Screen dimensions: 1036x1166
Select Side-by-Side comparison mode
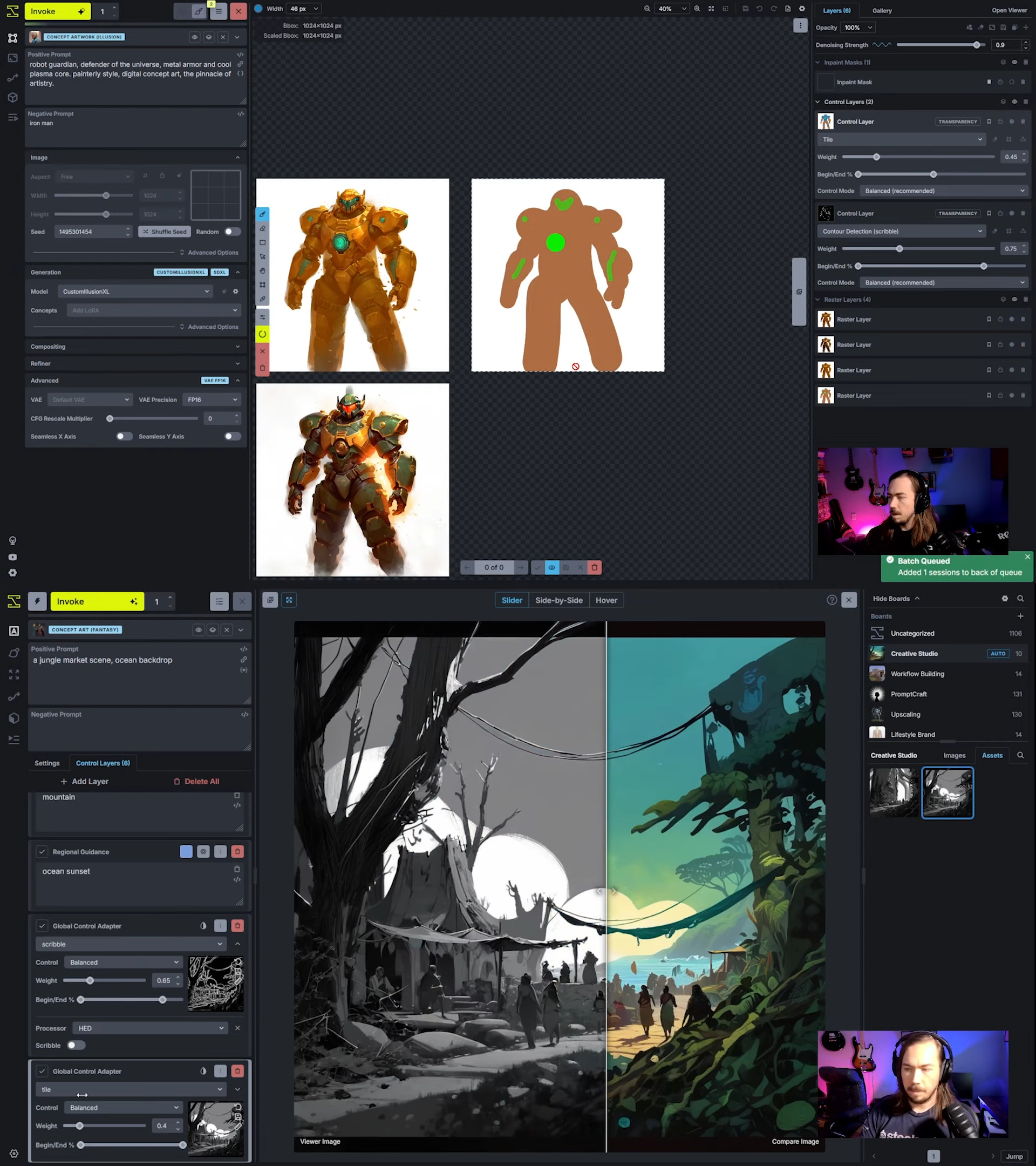[559, 600]
